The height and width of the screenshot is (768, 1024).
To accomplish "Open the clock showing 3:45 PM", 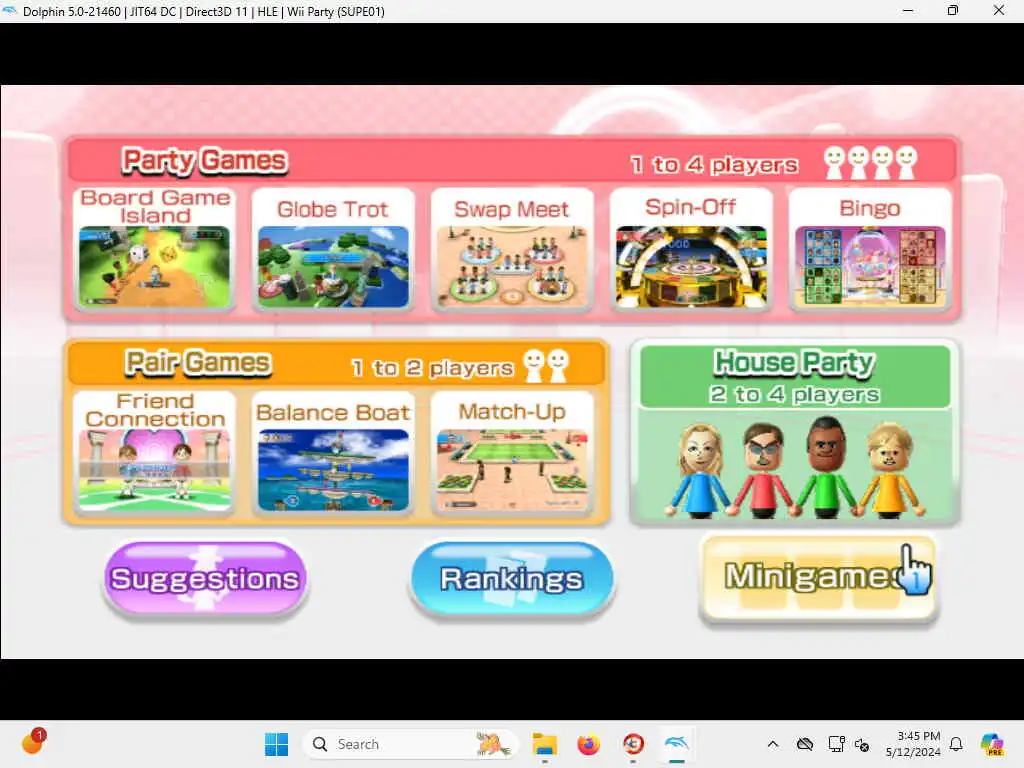I will [913, 744].
